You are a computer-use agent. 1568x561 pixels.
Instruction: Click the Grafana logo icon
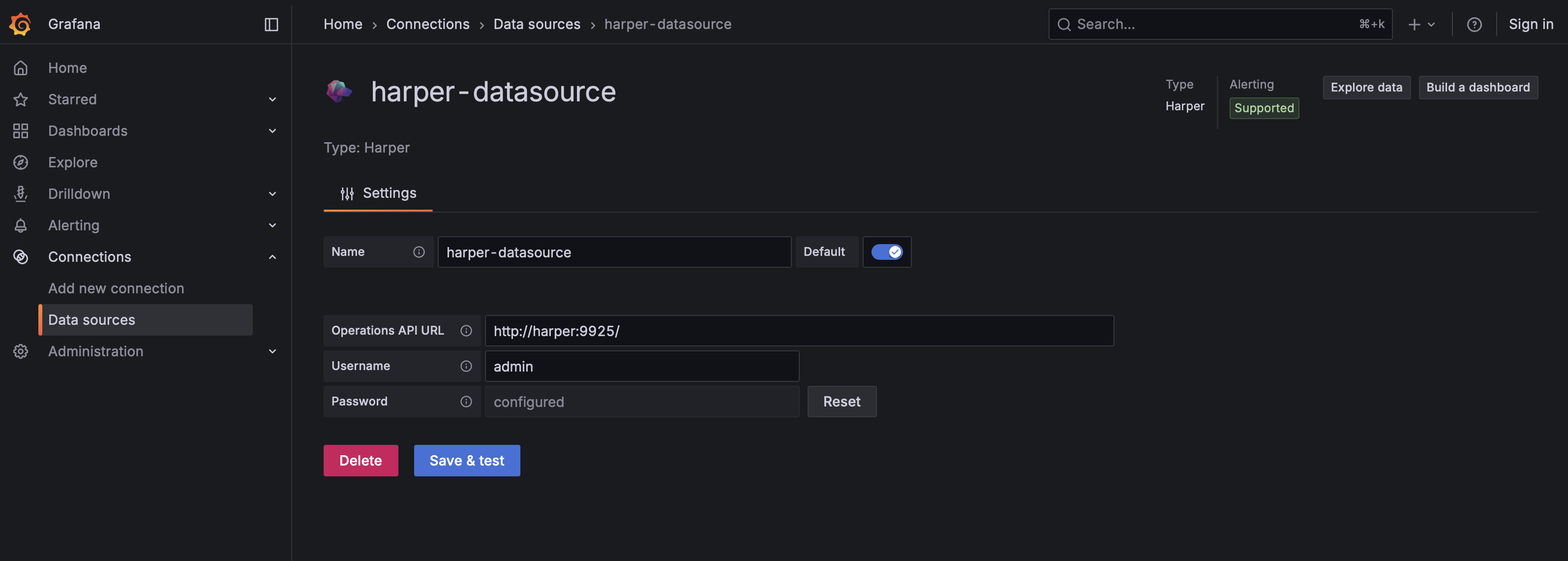pyautogui.click(x=20, y=25)
